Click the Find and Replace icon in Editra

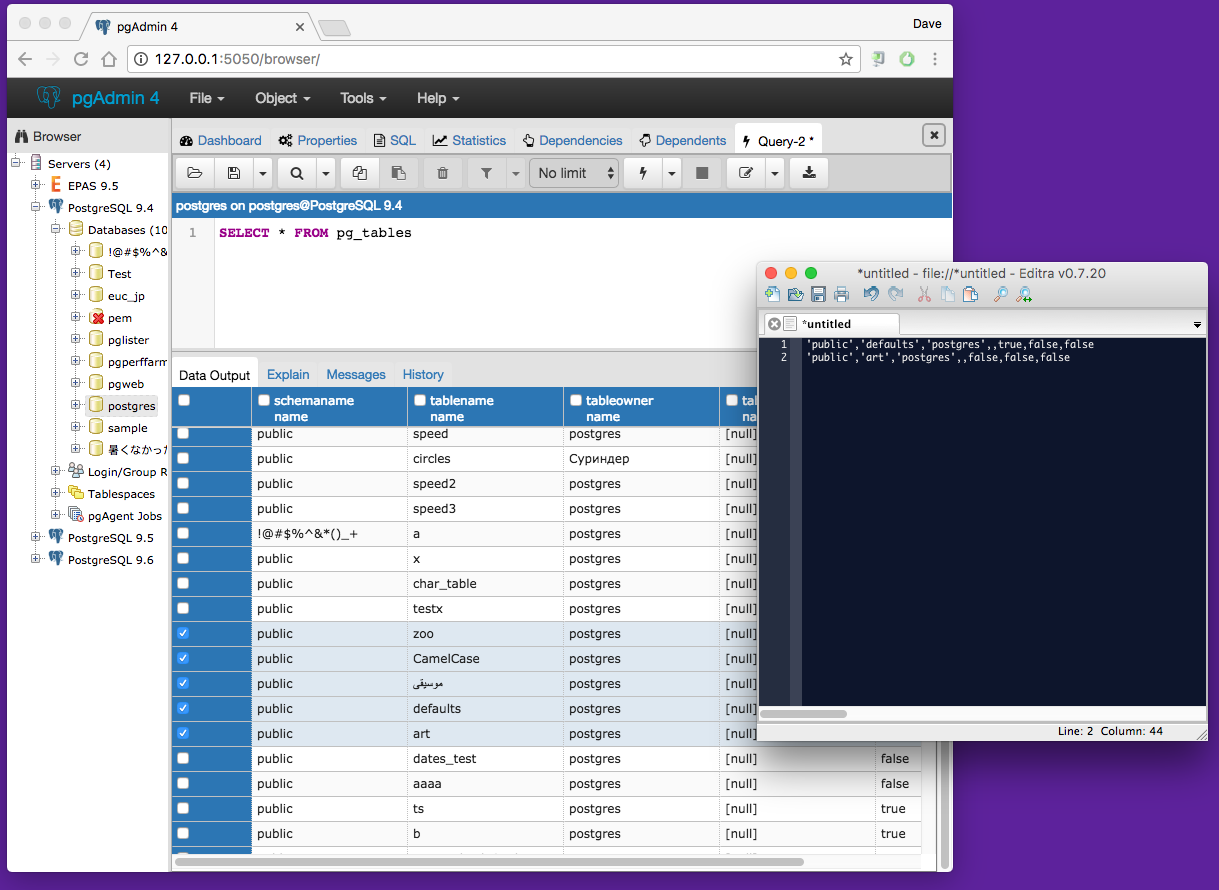[x=1024, y=294]
